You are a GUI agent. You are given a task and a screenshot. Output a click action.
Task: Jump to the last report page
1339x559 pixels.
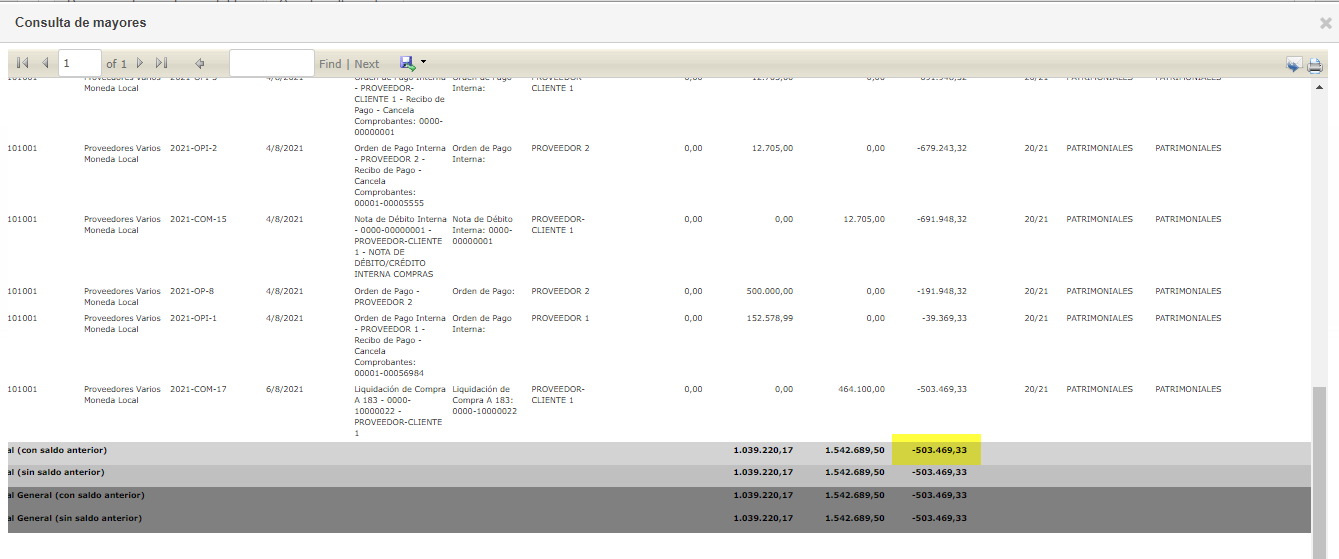pyautogui.click(x=162, y=63)
